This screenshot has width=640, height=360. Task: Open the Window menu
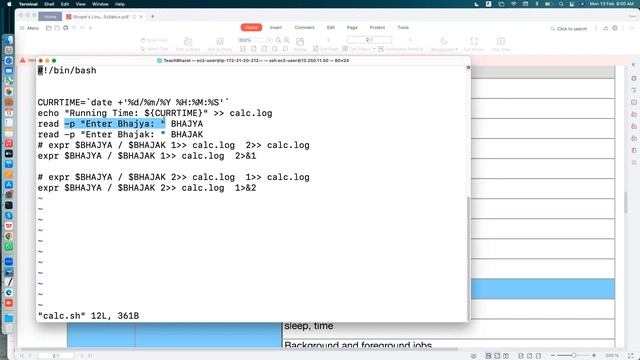click(x=100, y=4)
